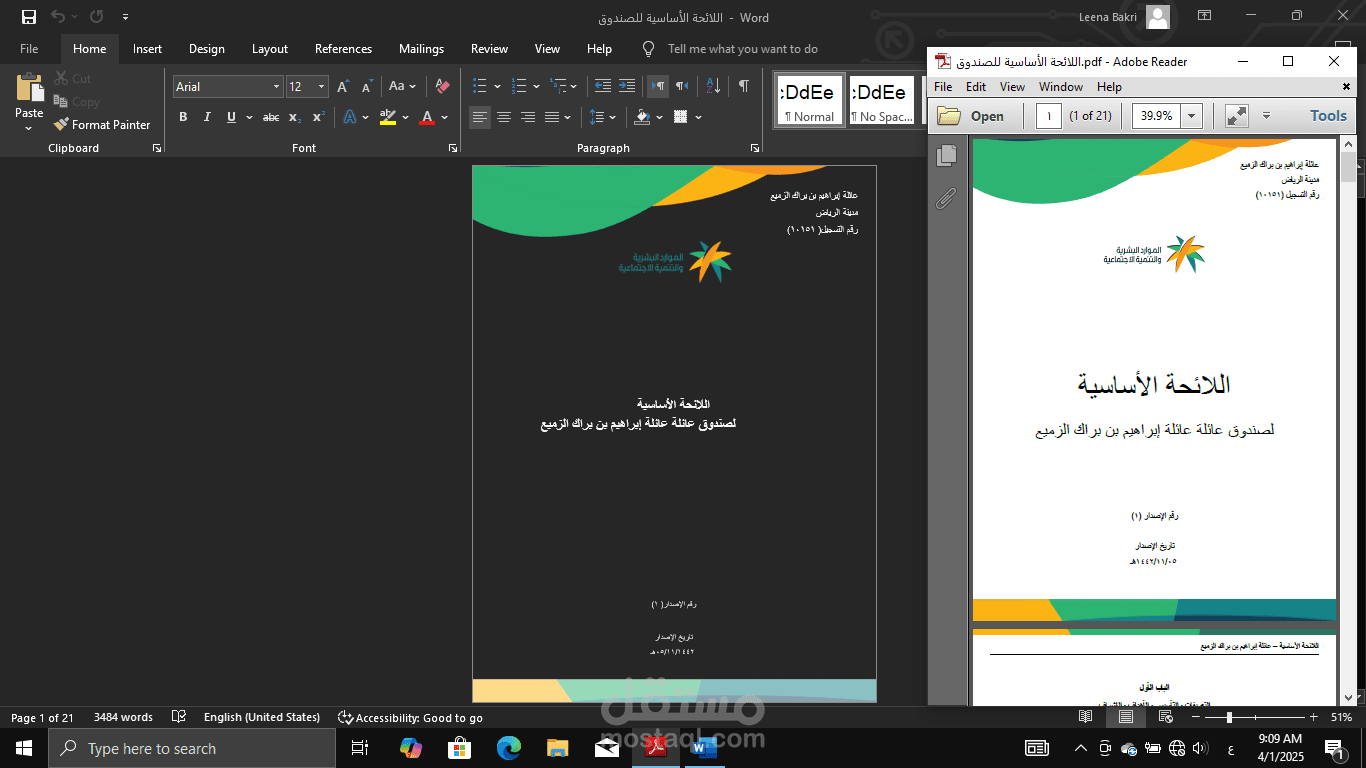Open the Arial font dropdown
Screen dimensions: 1366x768
(x=276, y=86)
